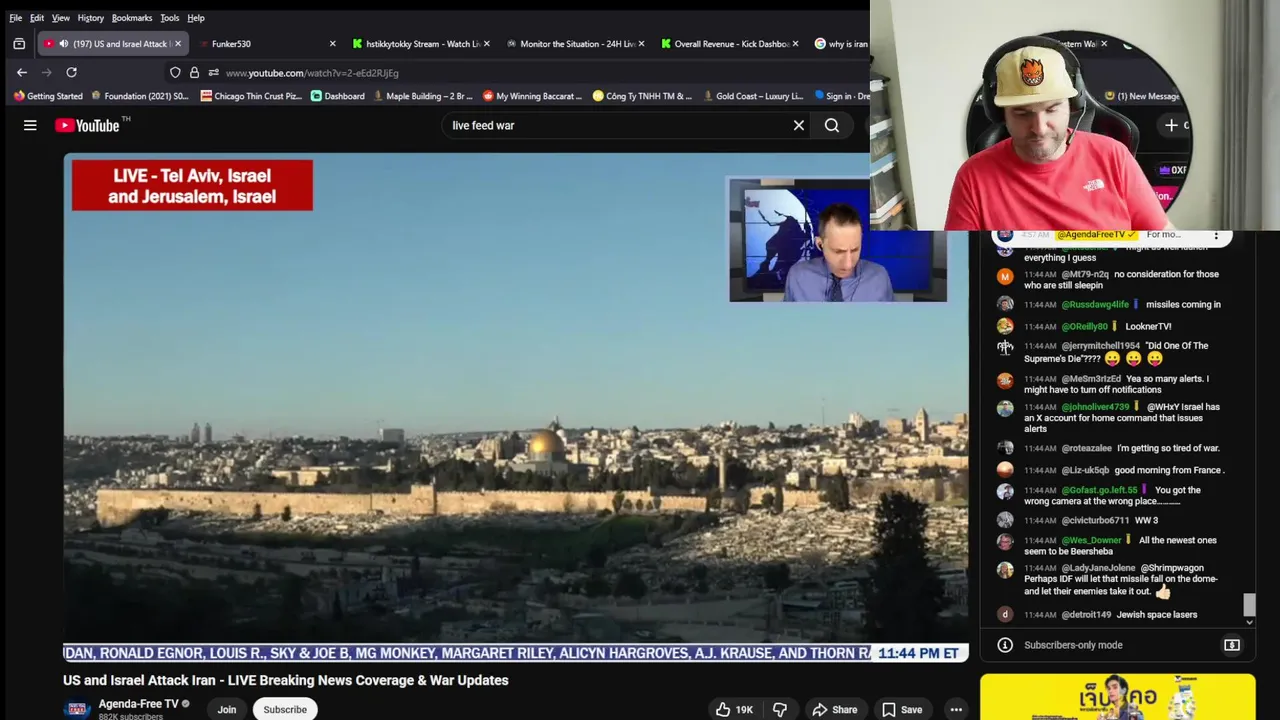
Task: Reload the page with the refresh icon
Action: coord(71,72)
